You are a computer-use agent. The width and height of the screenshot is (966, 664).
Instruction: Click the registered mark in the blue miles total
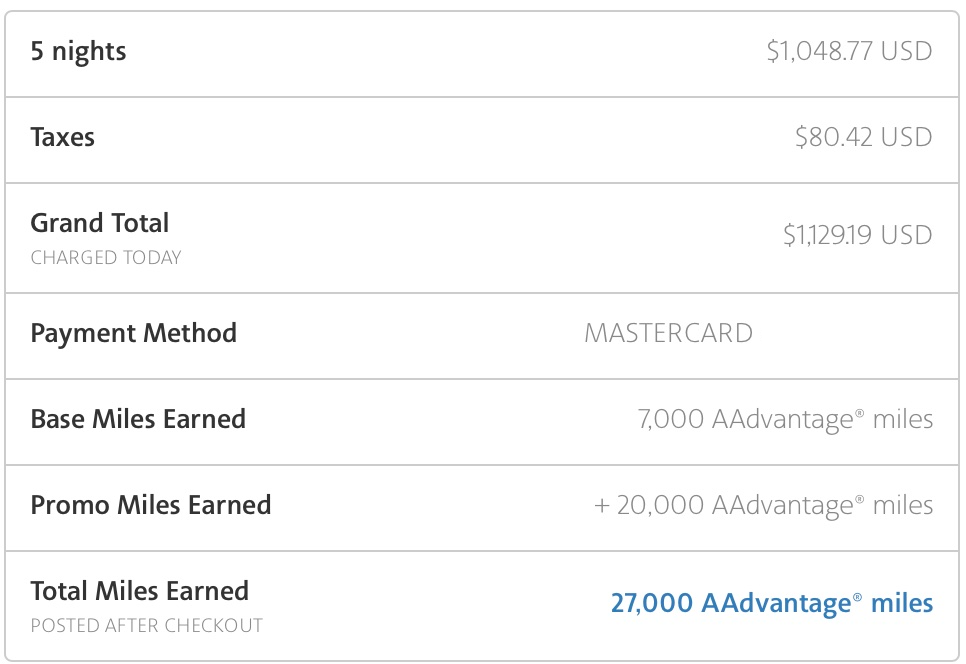pos(857,597)
